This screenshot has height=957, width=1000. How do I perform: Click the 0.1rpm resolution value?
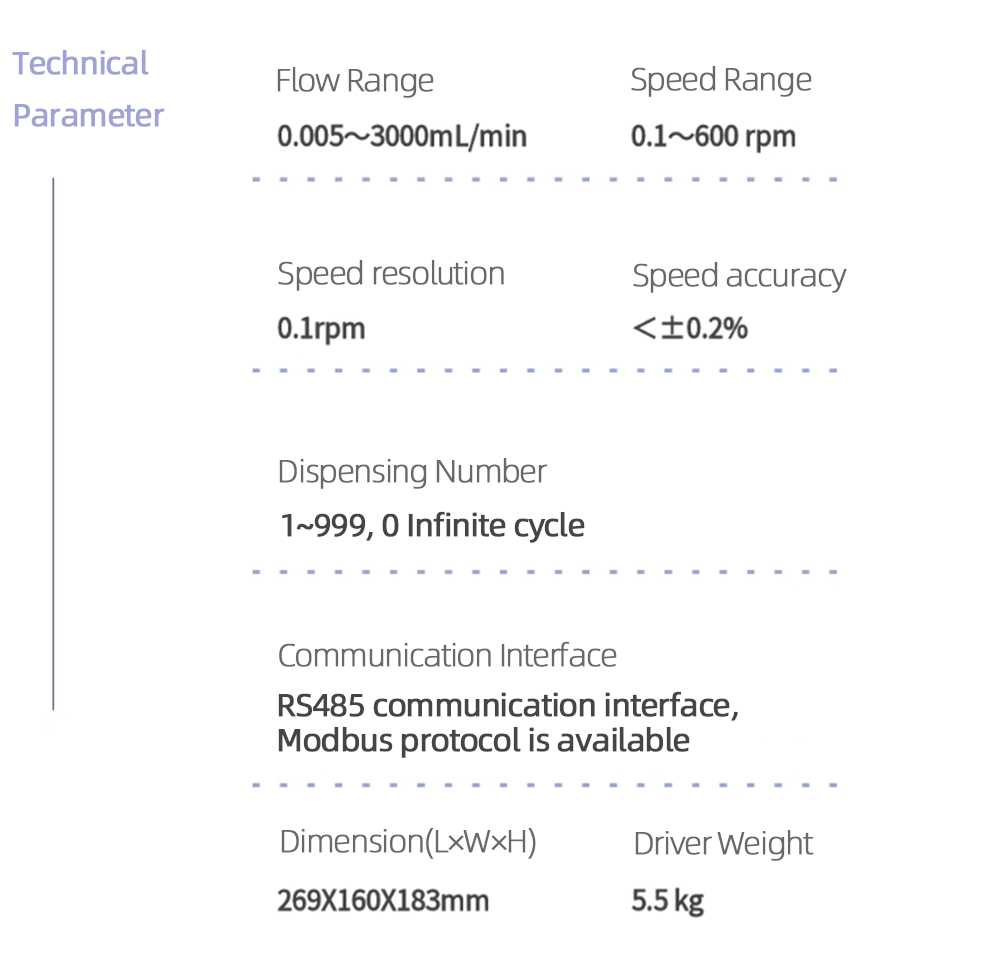(321, 328)
